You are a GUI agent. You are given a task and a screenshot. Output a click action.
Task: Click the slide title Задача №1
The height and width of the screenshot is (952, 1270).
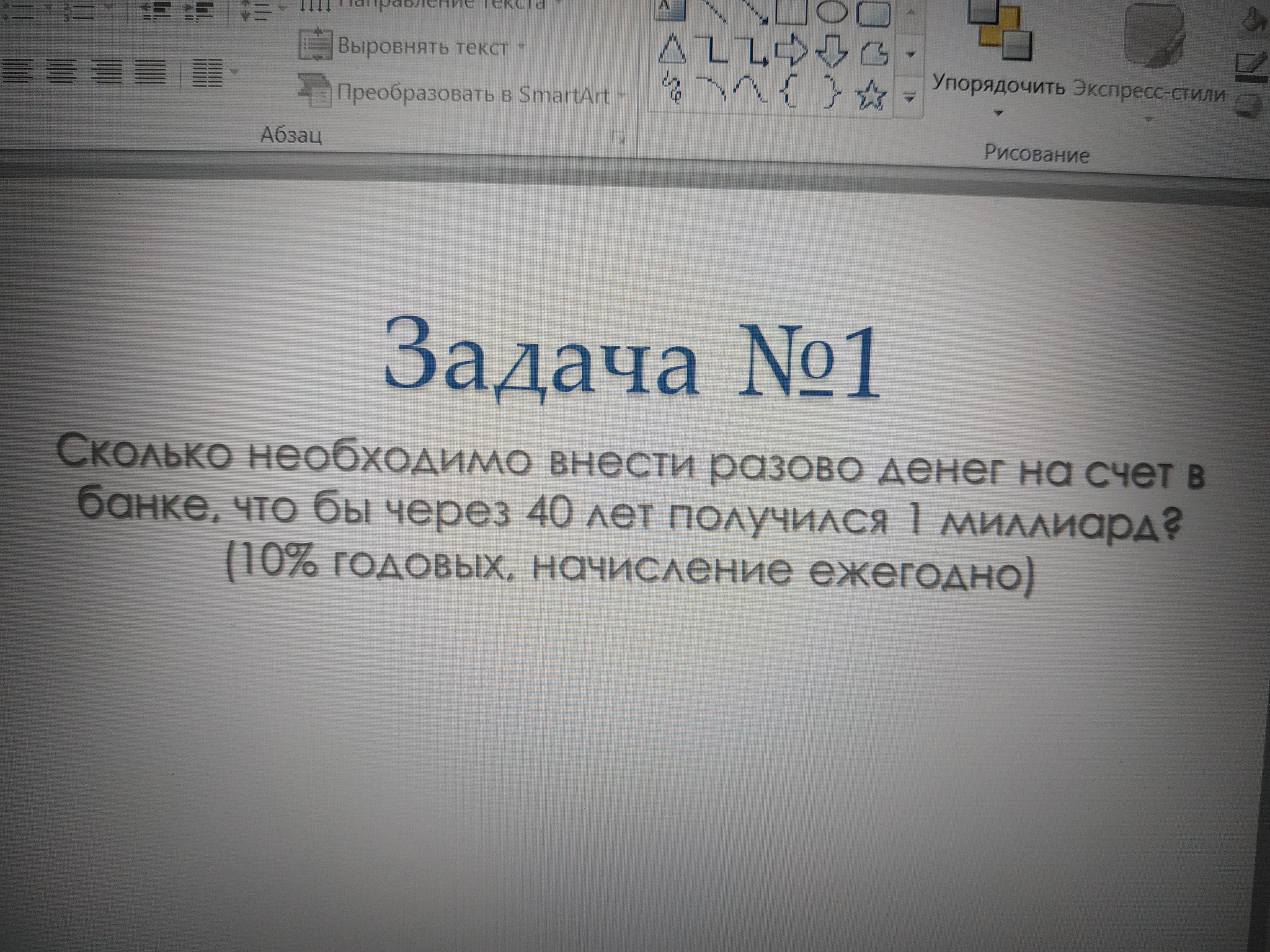633,359
